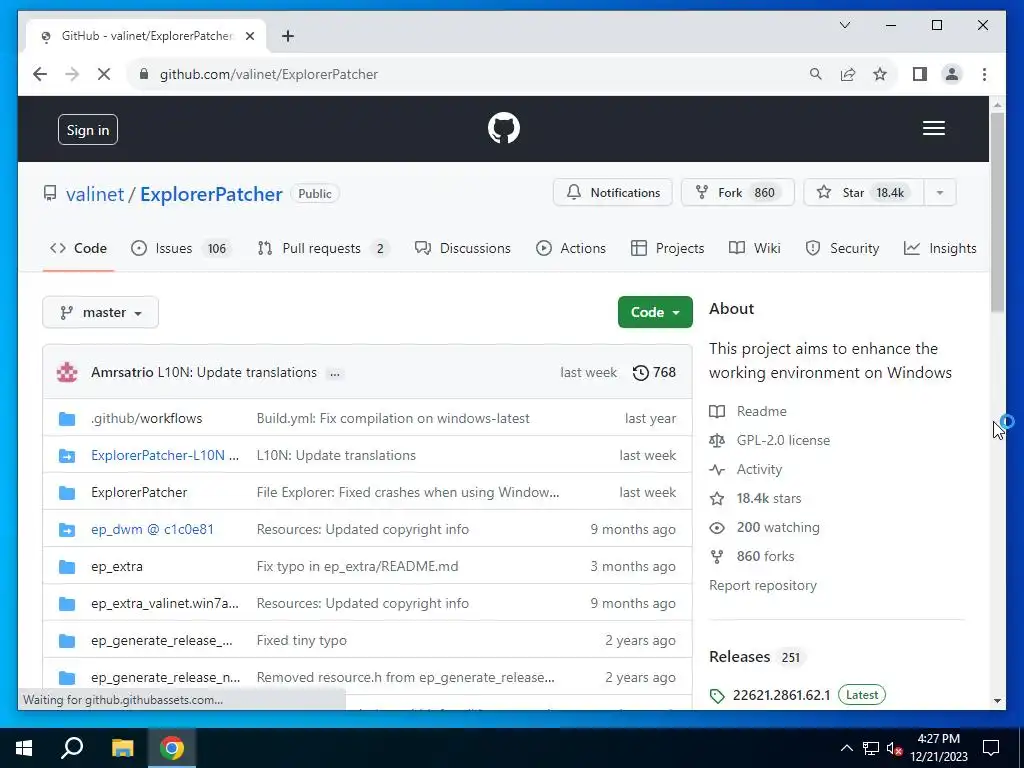
Task: Click the browser back arrow
Action: pyautogui.click(x=40, y=74)
